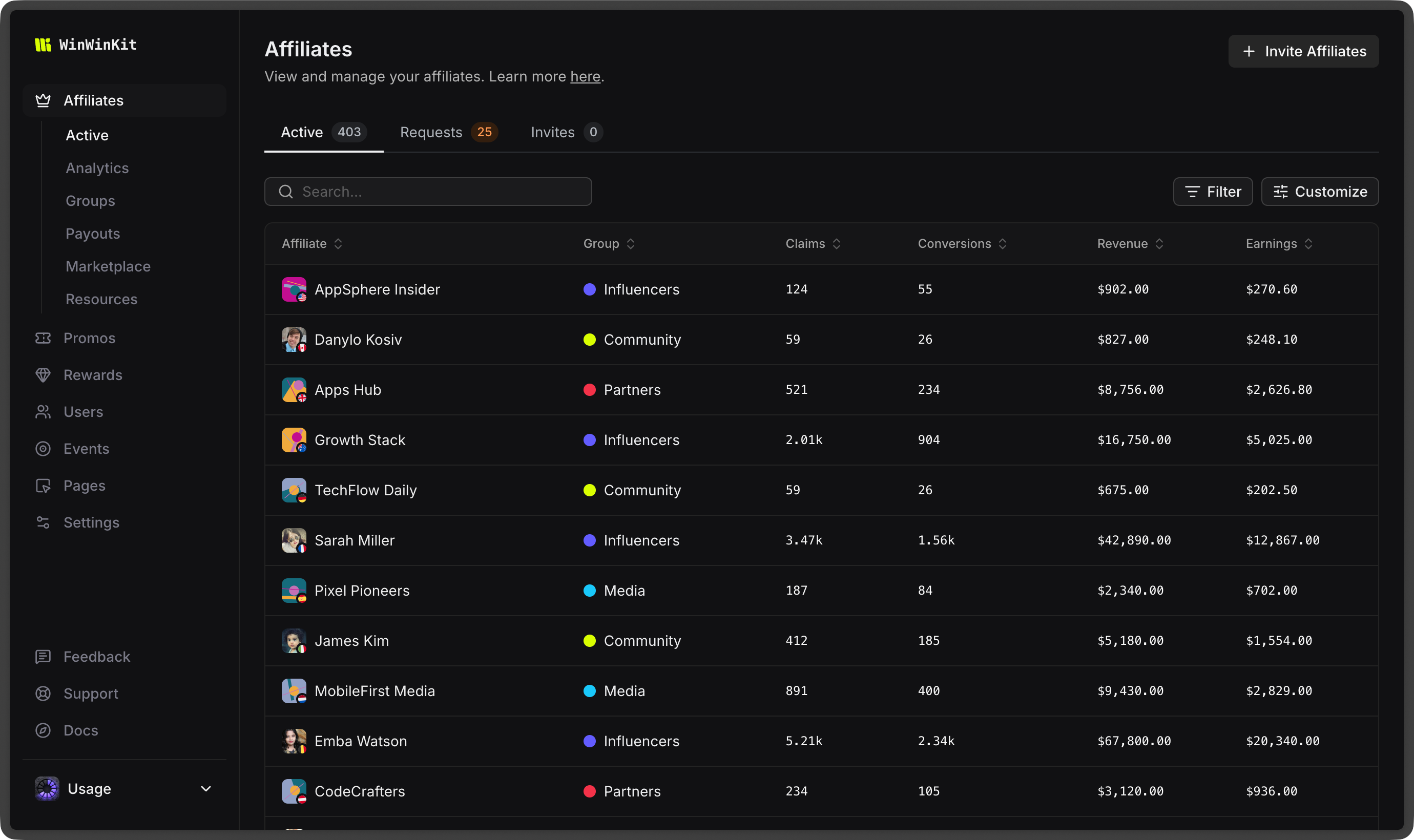Open Marketplace in the sidebar
Viewport: 1414px width, 840px height.
click(108, 267)
